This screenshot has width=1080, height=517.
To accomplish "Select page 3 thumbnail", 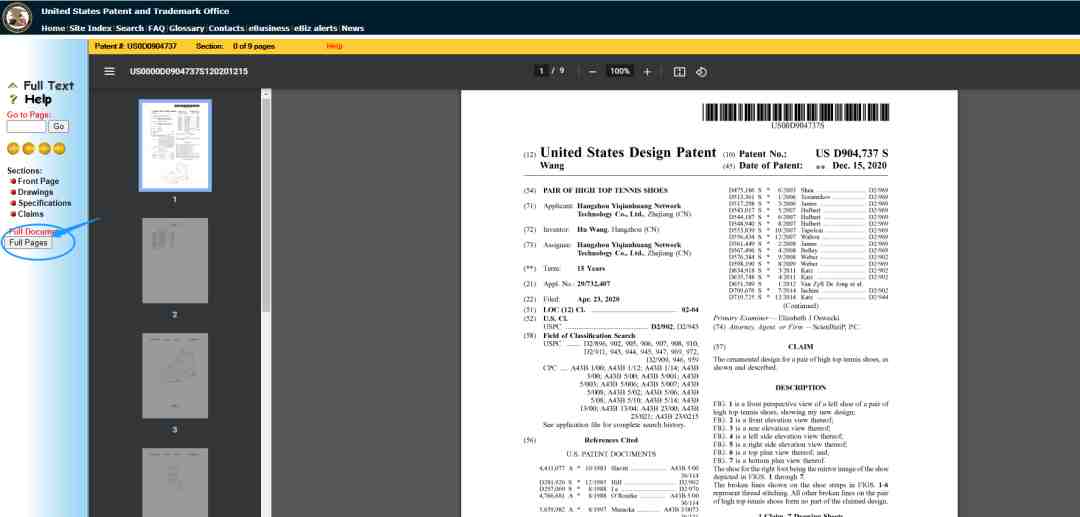I will [175, 376].
